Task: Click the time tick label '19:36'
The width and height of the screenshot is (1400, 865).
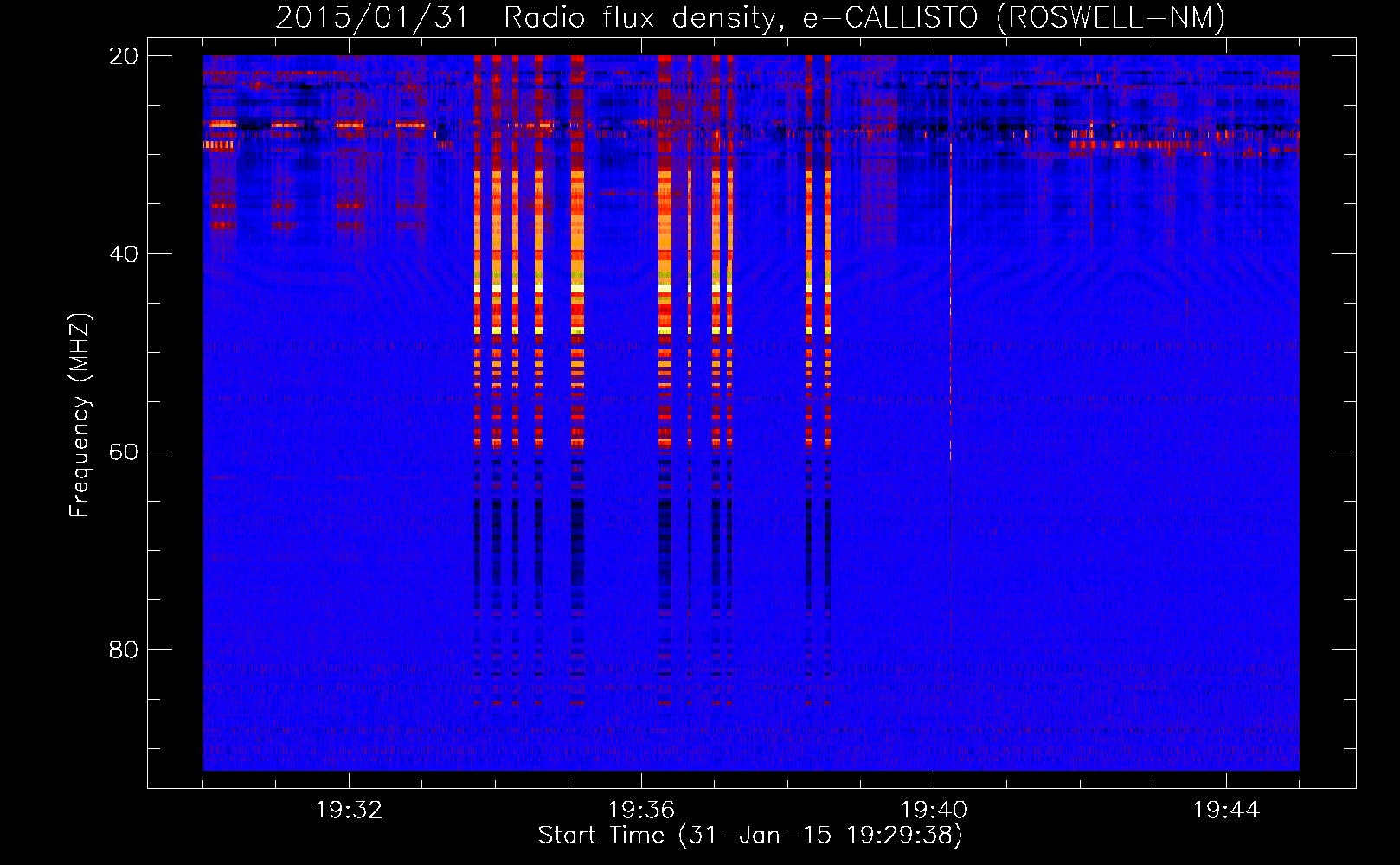Action: coord(641,811)
